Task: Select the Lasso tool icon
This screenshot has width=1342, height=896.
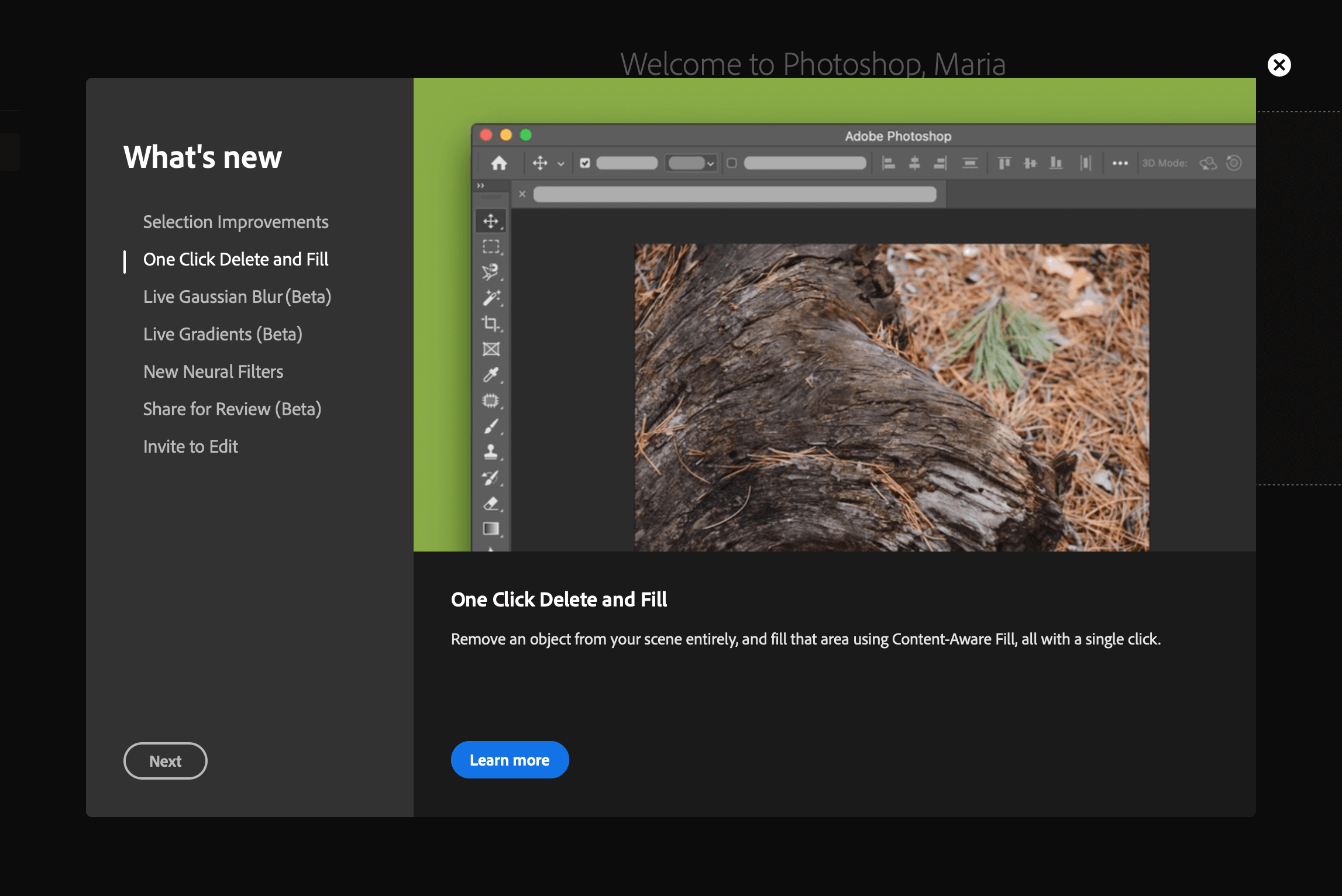Action: pos(490,272)
